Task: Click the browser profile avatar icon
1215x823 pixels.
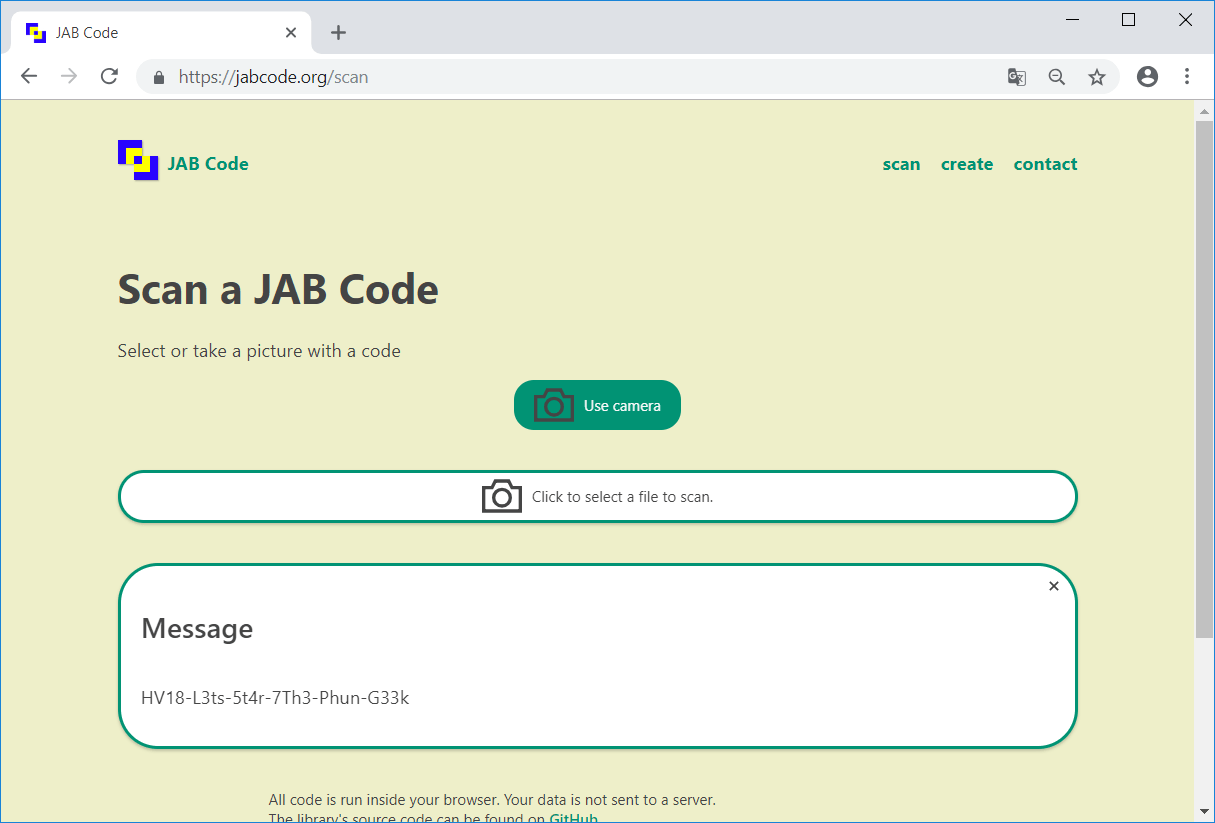Action: (1147, 76)
